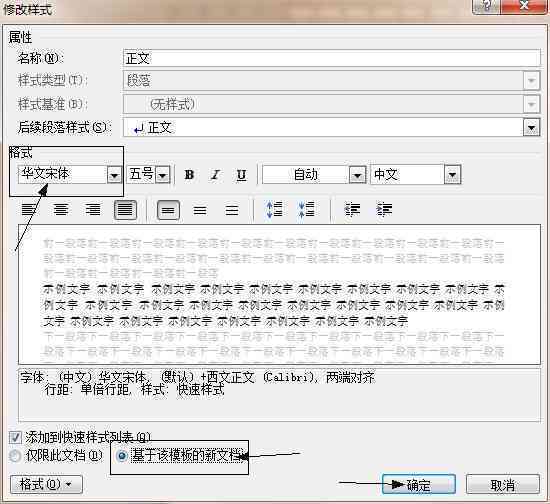Viewport: 550px width, 504px height.
Task: Set 1.5 line spacing icon
Action: point(200,210)
